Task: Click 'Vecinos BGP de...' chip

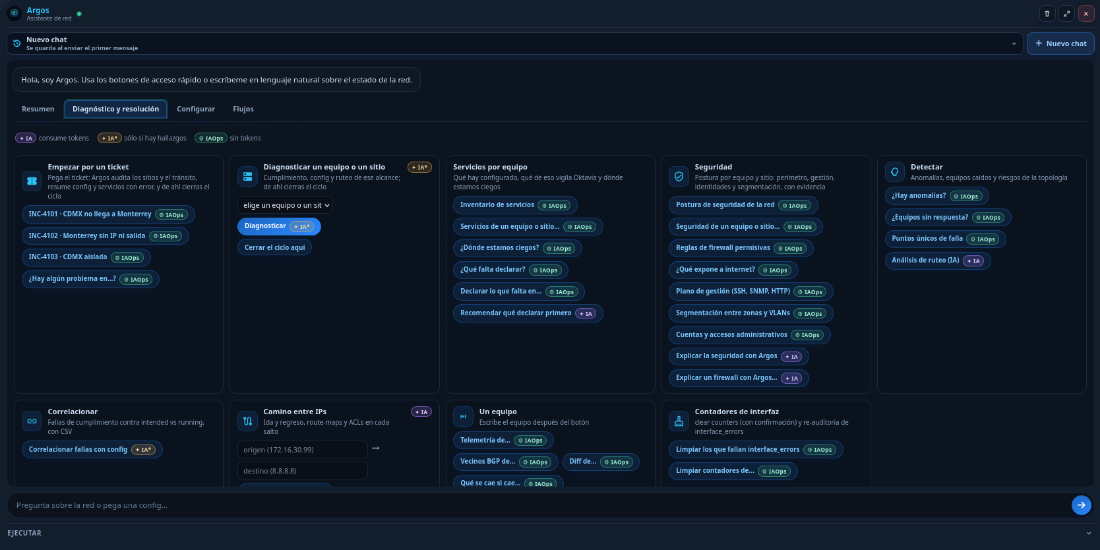Action: click(x=506, y=462)
